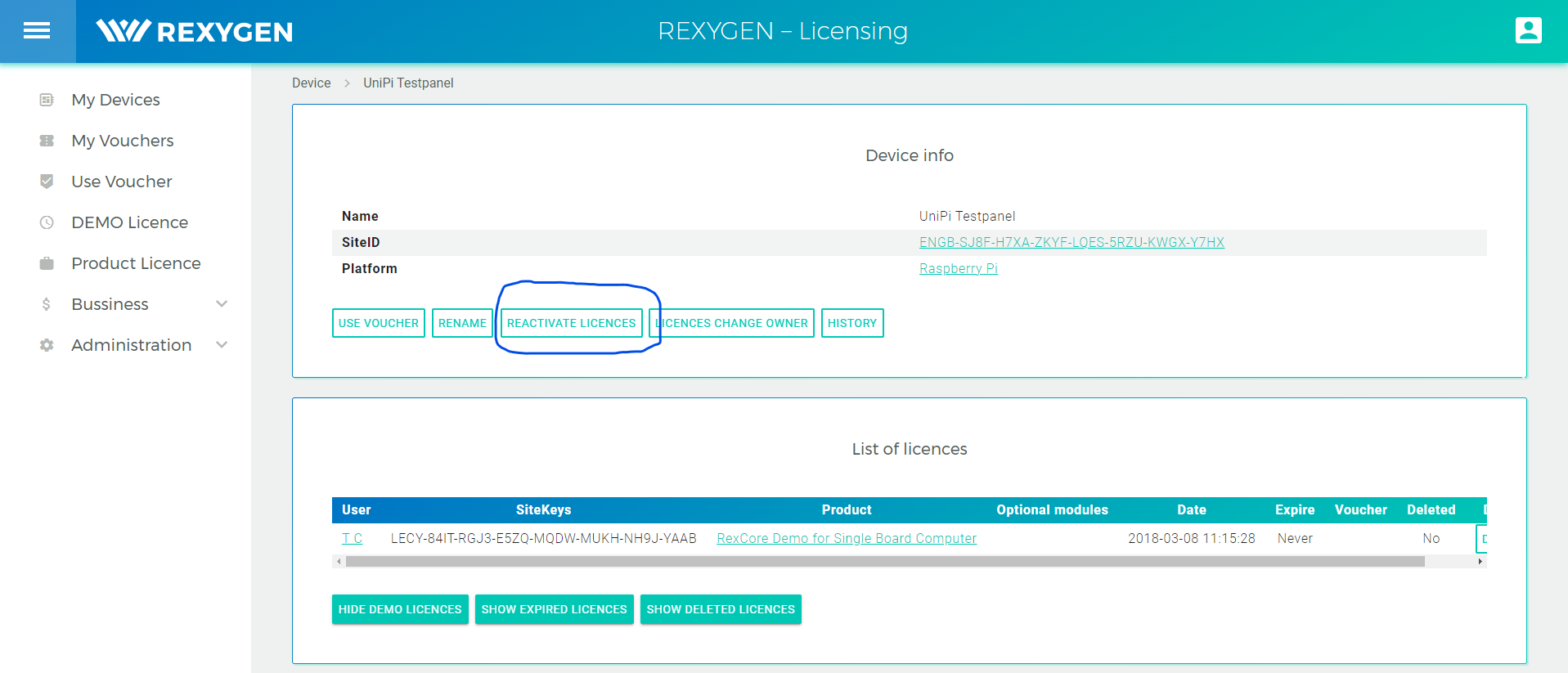Click the My Devices sidebar icon
The height and width of the screenshot is (673, 1568).
click(47, 100)
